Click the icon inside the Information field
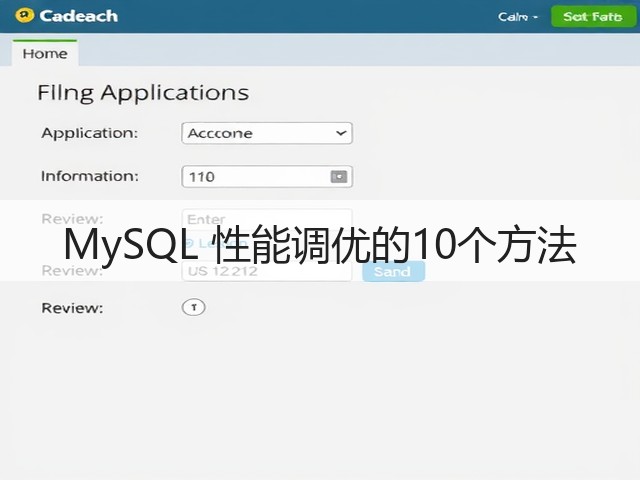This screenshot has width=640, height=480. (x=338, y=177)
